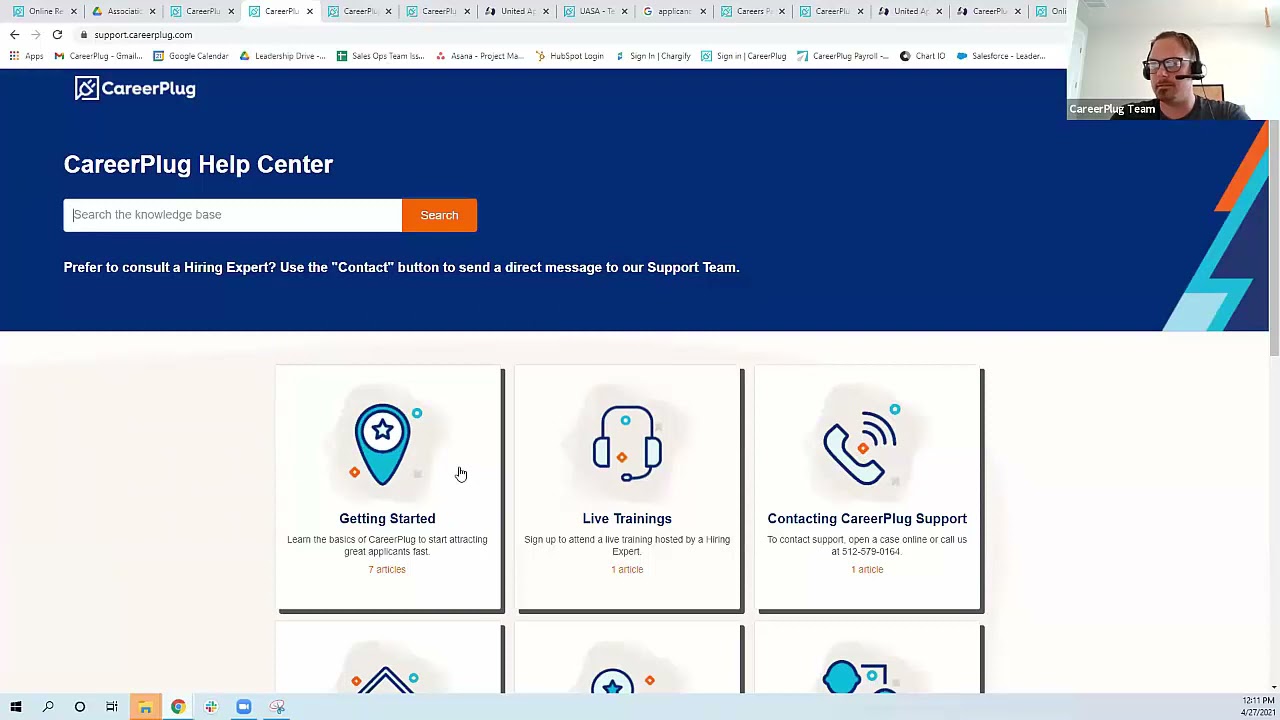Click the browser forward arrow
Viewport: 1280px width, 720px height.
point(36,35)
